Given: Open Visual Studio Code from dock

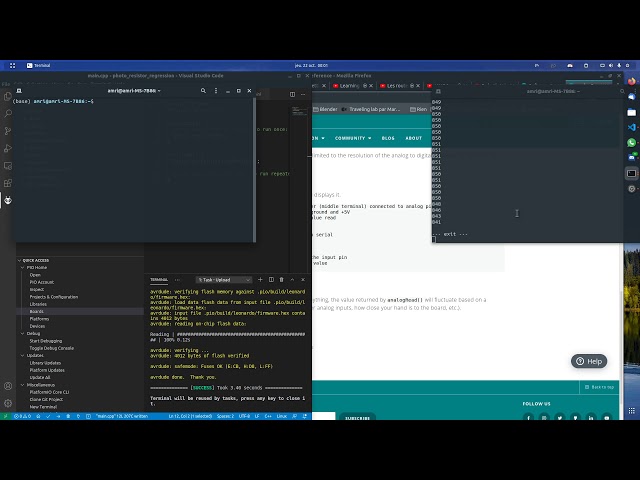Looking at the screenshot, I should click(x=631, y=127).
